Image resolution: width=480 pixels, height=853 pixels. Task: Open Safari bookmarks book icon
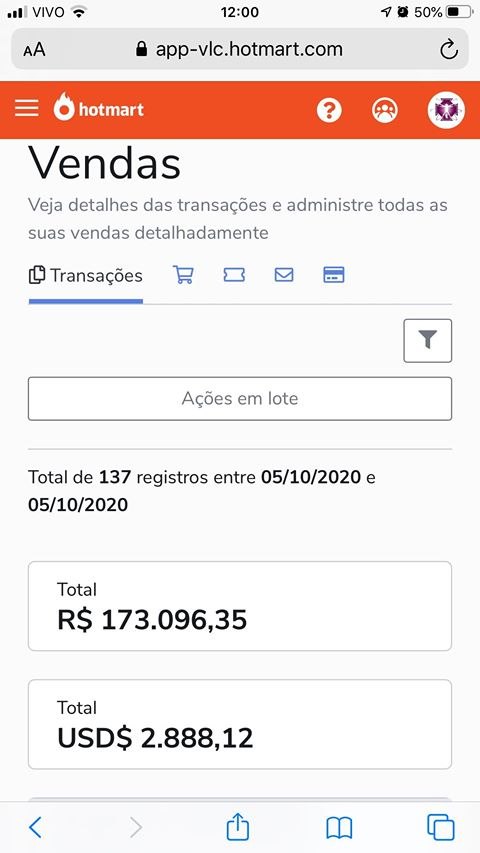(x=339, y=828)
